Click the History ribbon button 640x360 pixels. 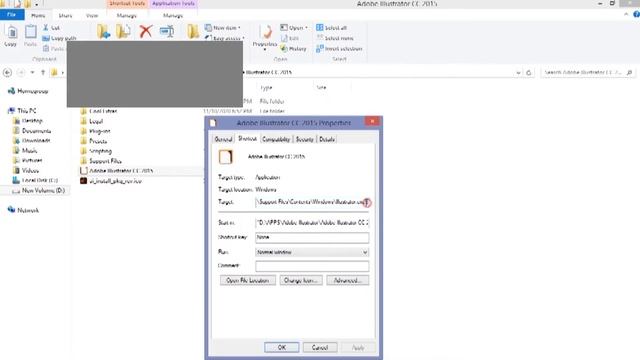293,49
